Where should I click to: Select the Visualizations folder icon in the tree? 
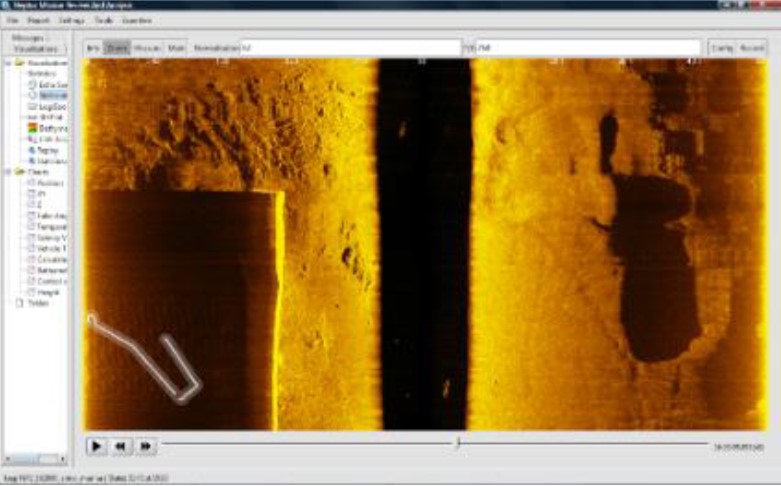coord(19,63)
